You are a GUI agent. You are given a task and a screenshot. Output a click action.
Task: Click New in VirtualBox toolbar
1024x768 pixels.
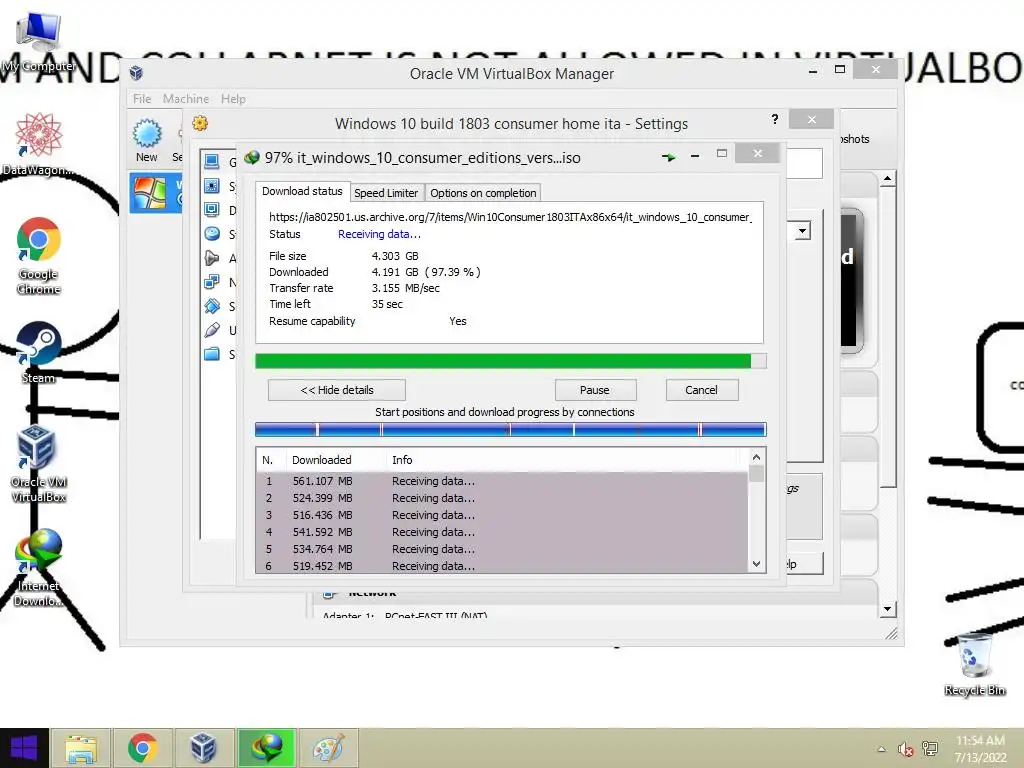coord(147,140)
